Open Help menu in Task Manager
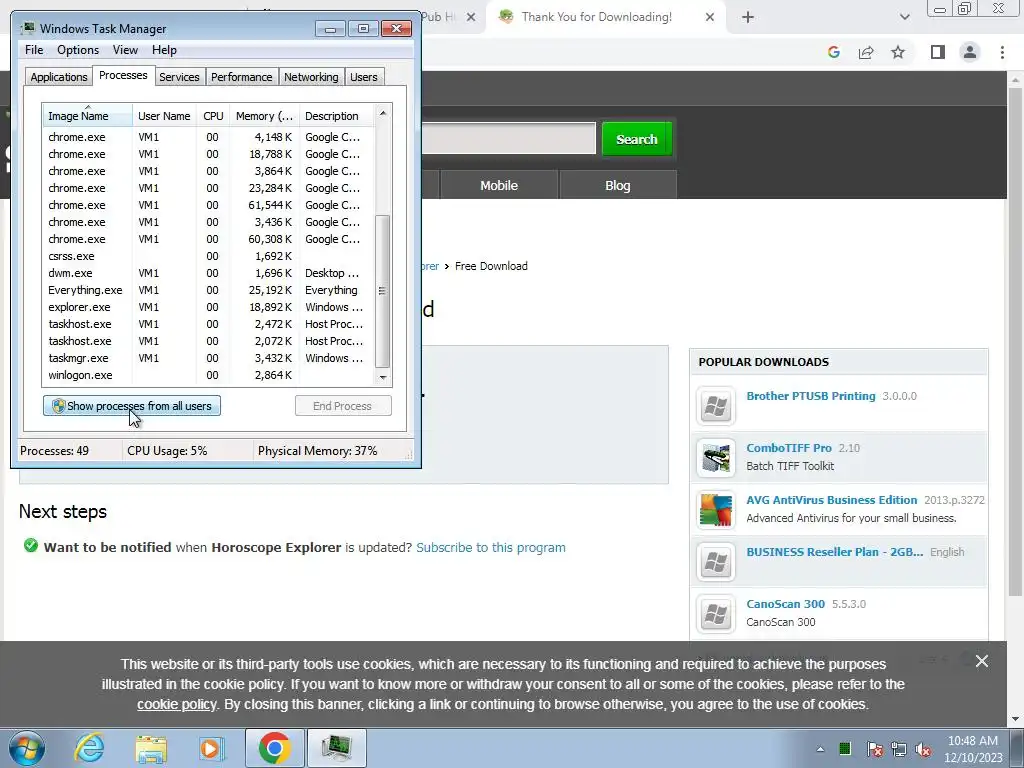This screenshot has width=1024, height=768. (164, 50)
